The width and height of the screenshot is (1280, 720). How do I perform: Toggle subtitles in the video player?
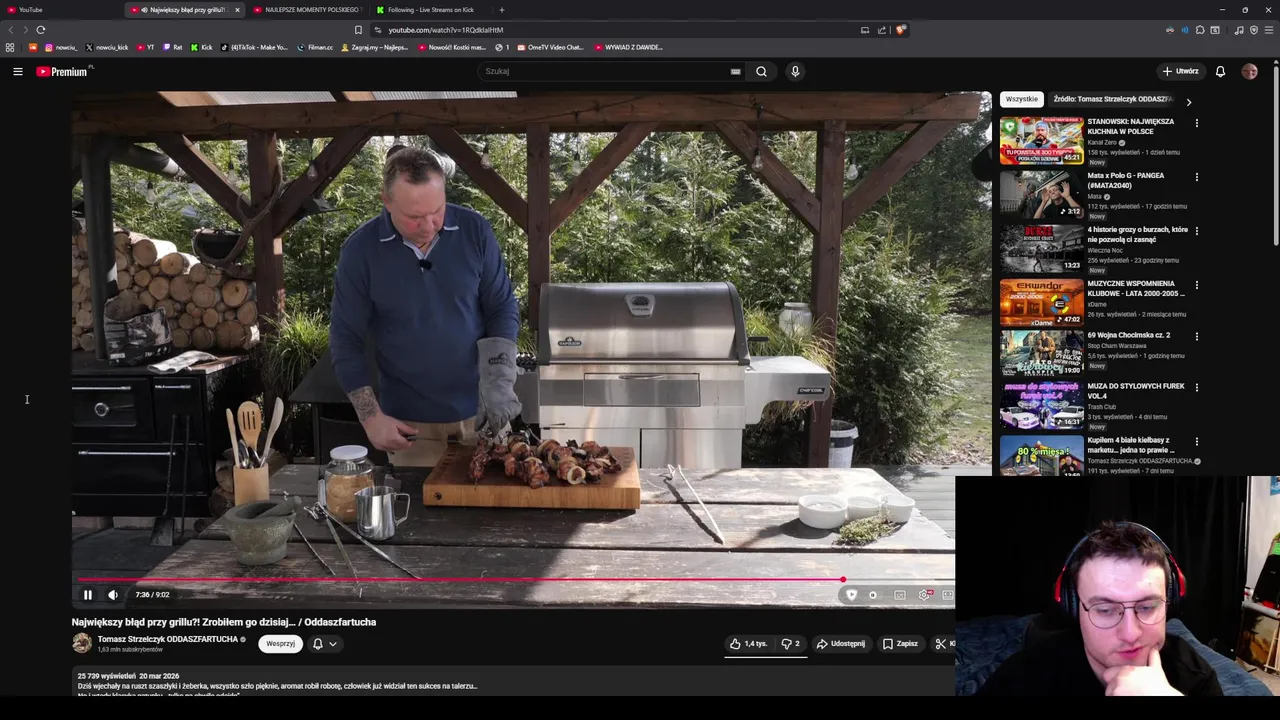click(x=899, y=595)
